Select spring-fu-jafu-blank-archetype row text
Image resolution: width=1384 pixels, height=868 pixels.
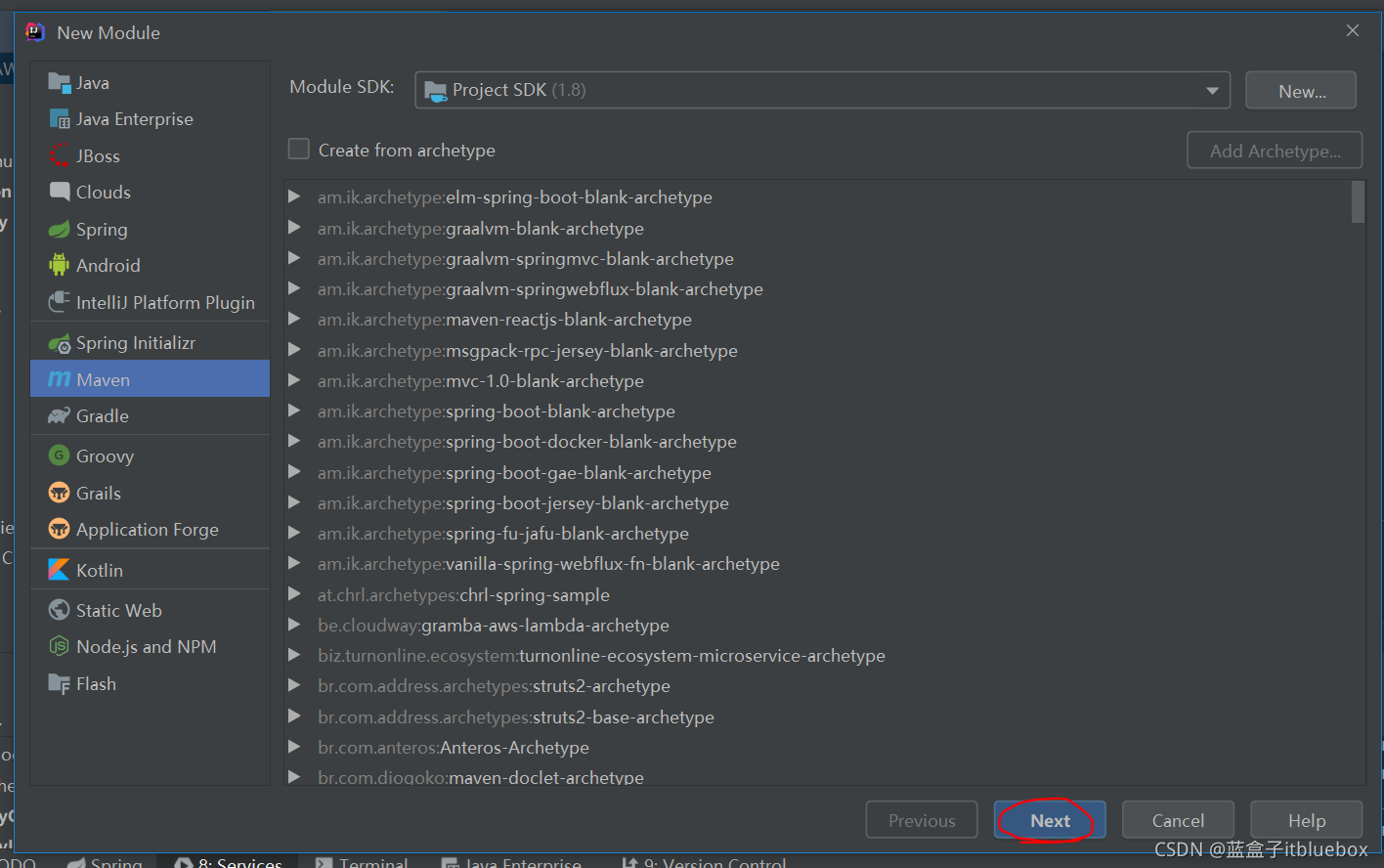(x=503, y=533)
